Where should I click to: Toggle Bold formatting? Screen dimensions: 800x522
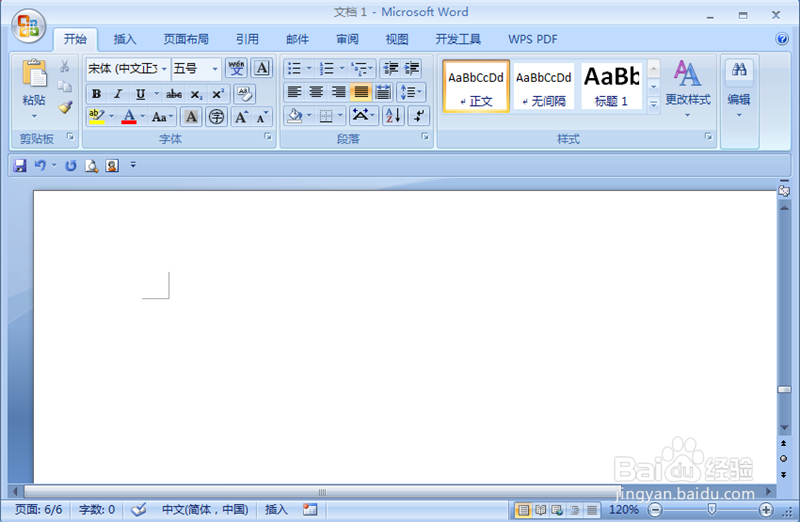tap(96, 94)
